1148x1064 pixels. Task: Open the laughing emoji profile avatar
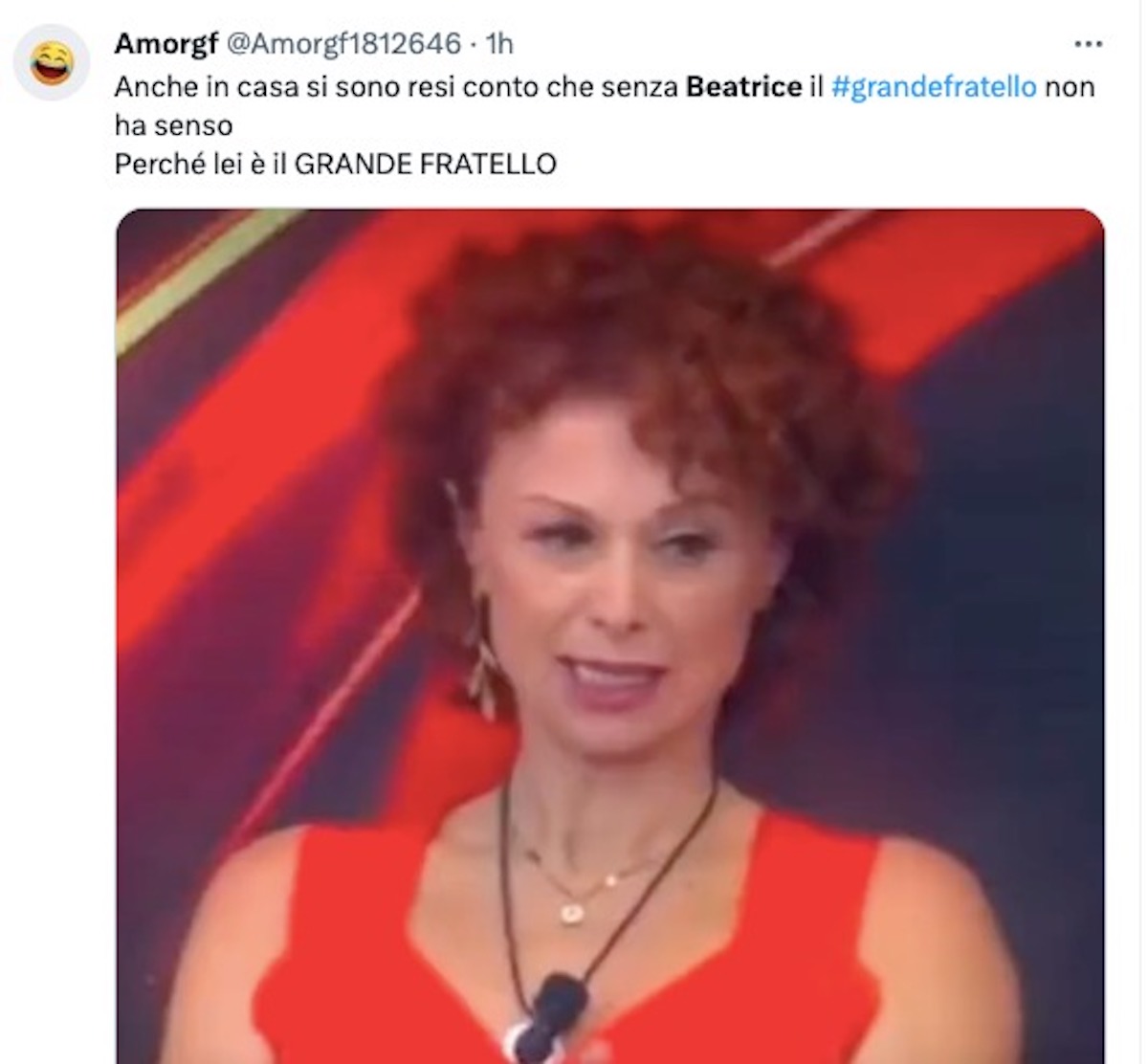click(x=51, y=62)
